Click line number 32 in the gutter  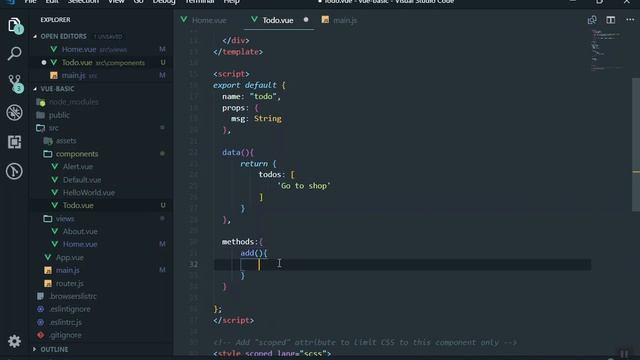coord(193,264)
